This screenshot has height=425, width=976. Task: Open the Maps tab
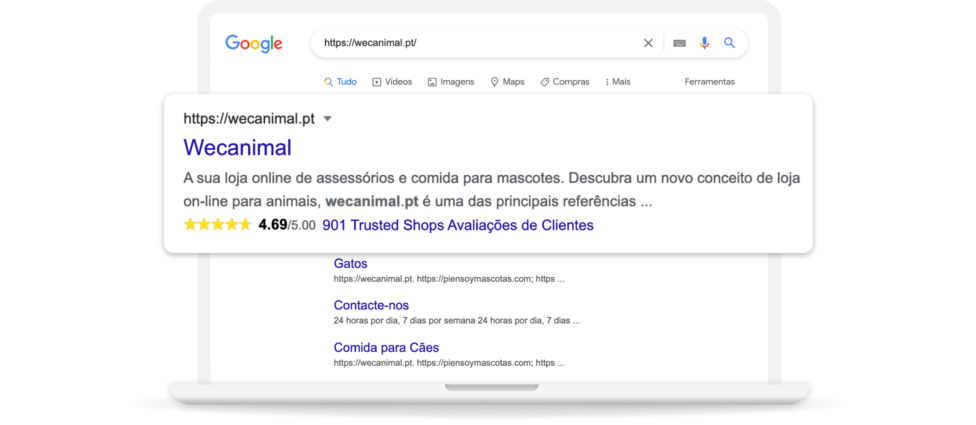click(x=507, y=82)
